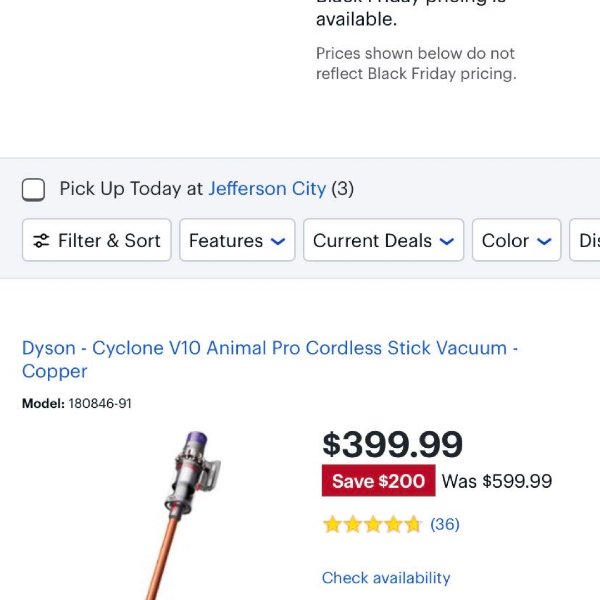Open the Filter & Sort button
The width and height of the screenshot is (600, 600).
coord(96,240)
